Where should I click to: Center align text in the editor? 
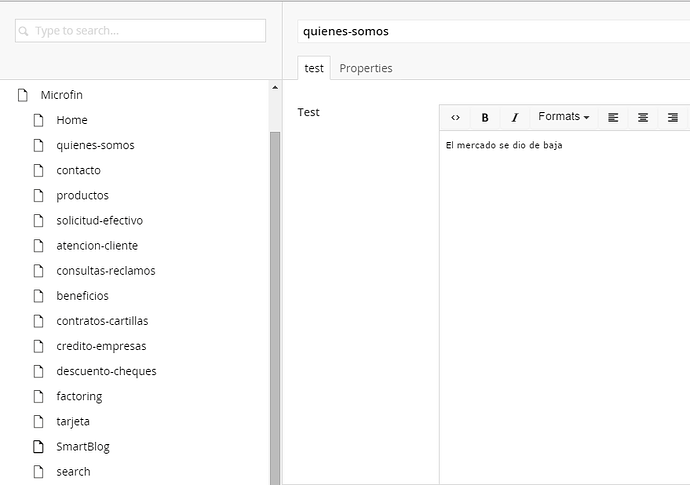[x=643, y=117]
